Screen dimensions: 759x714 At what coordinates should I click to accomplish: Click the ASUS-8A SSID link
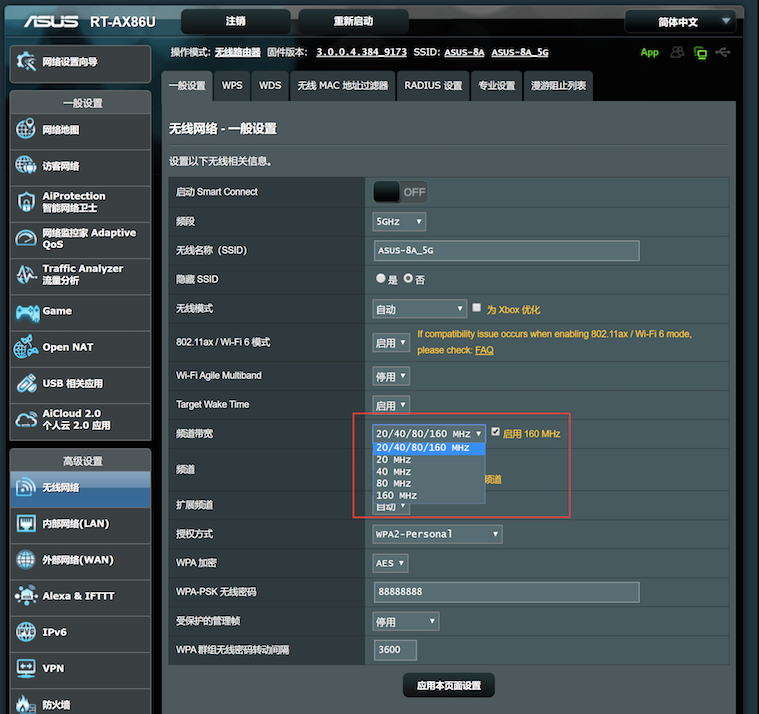464,52
